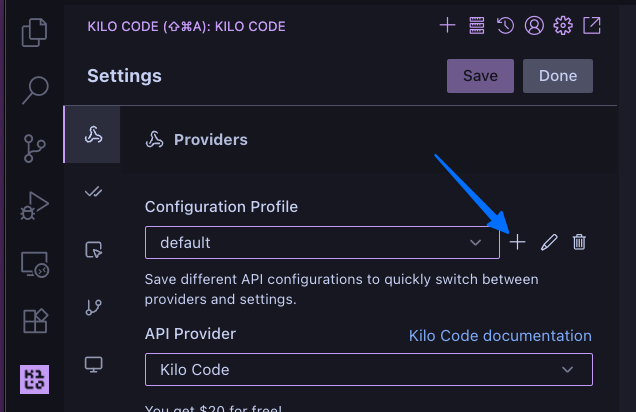
Task: Open the Explorer files icon in activity bar
Action: click(x=35, y=31)
